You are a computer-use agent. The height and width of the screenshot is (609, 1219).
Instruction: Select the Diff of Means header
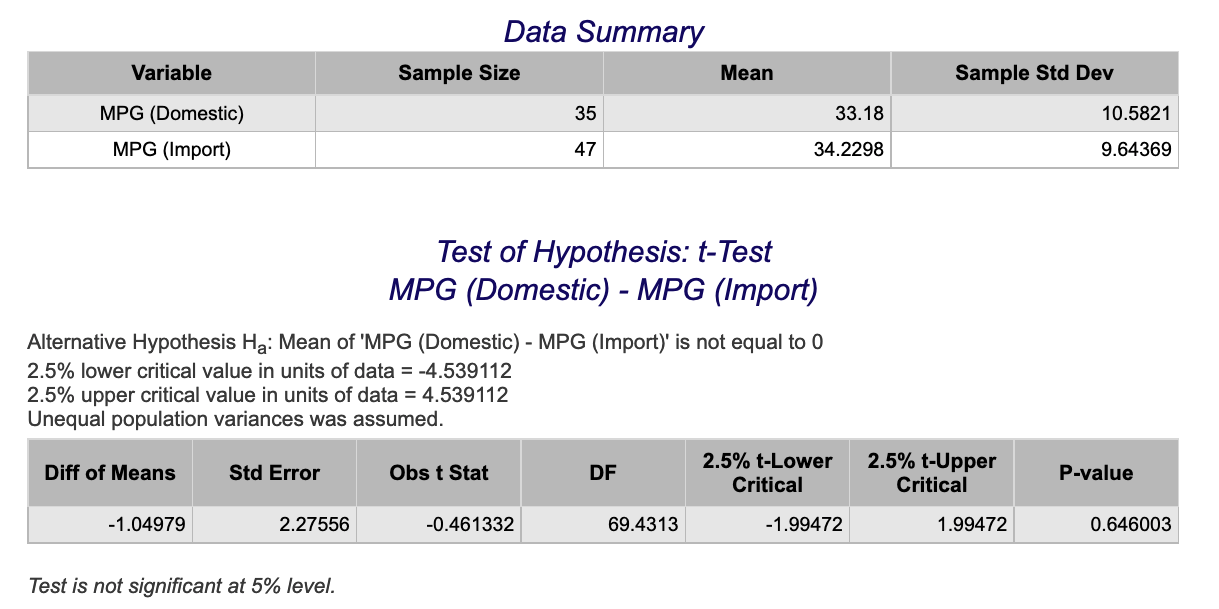coord(110,473)
